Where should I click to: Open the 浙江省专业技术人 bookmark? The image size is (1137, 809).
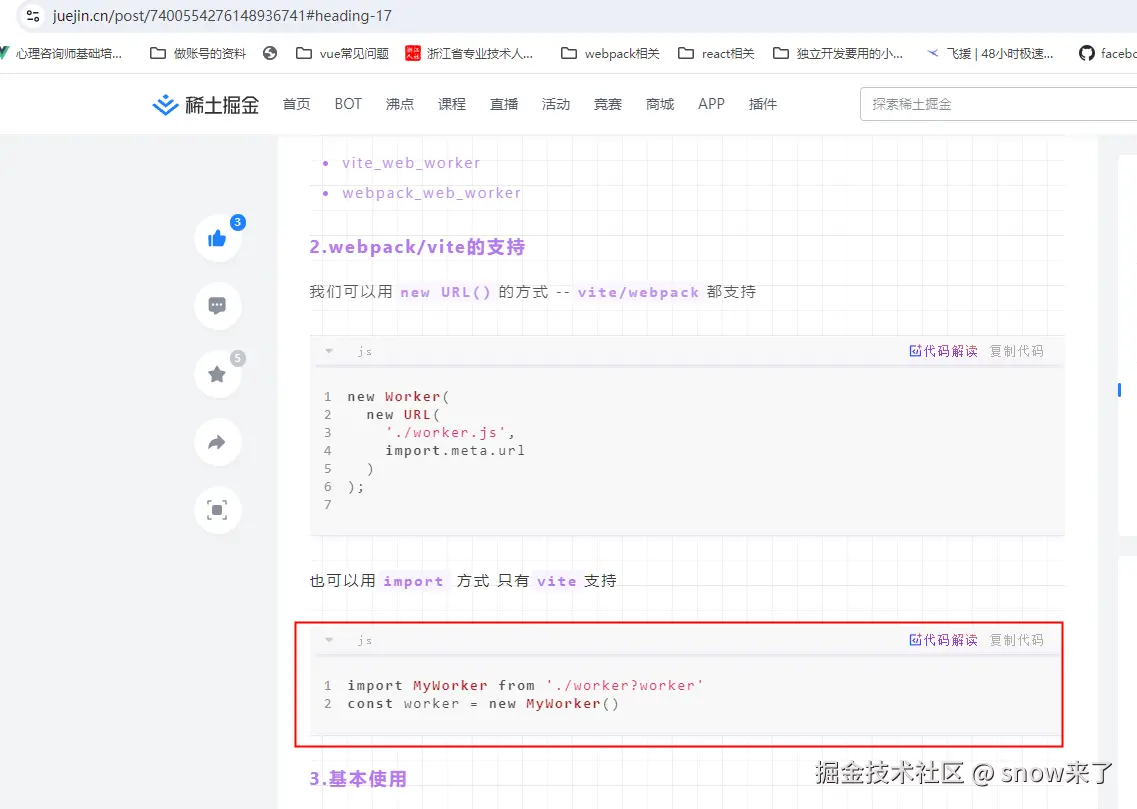tap(468, 53)
